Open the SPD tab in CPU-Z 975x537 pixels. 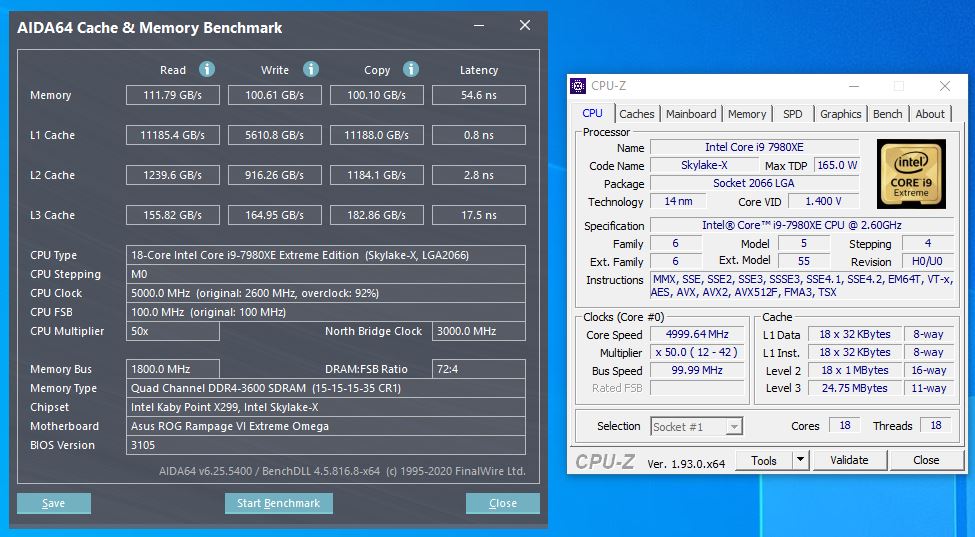pyautogui.click(x=793, y=114)
